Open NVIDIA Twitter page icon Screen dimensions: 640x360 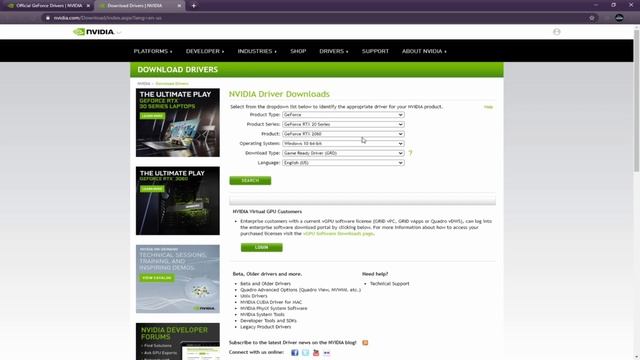point(305,353)
